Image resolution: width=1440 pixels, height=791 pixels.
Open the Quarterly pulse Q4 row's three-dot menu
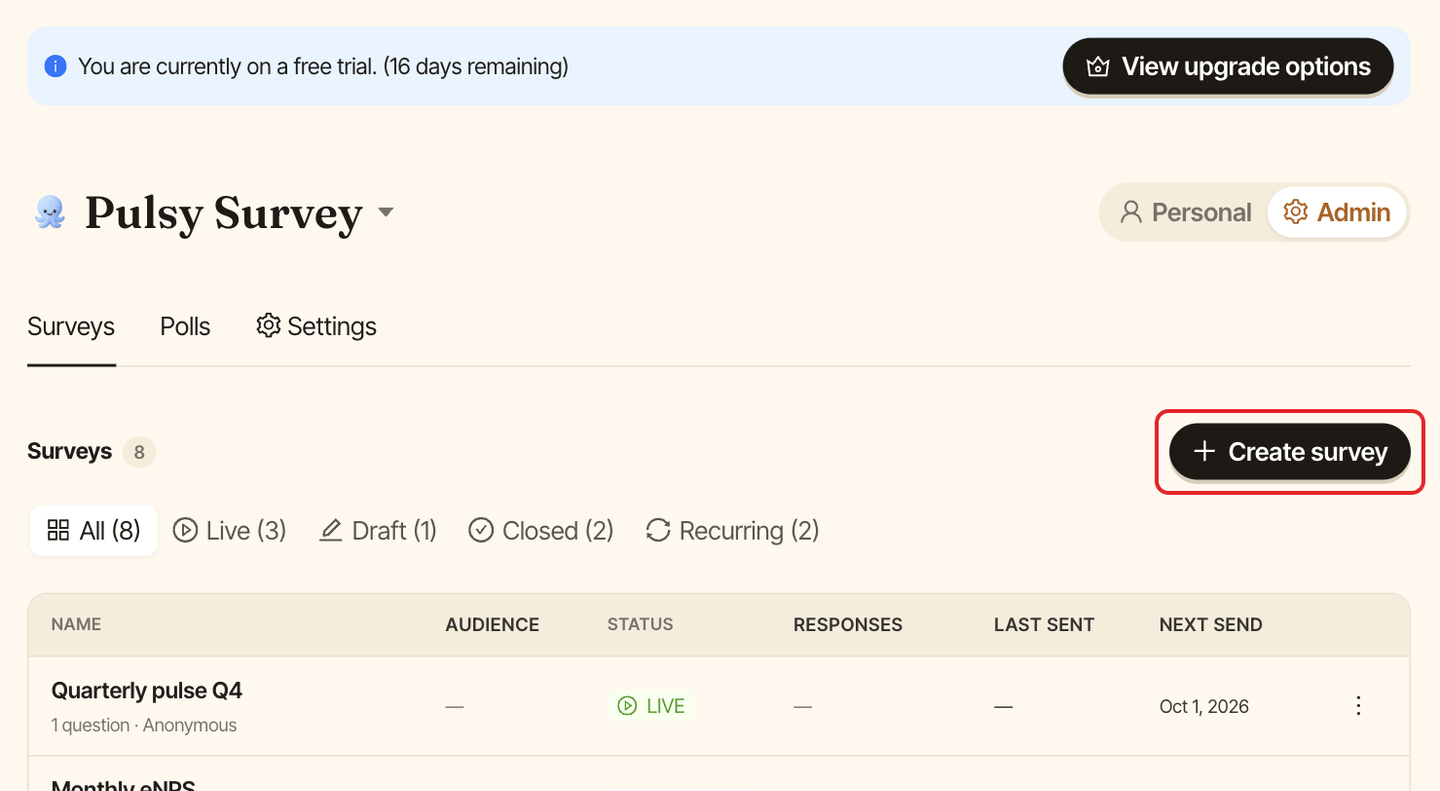(1358, 706)
